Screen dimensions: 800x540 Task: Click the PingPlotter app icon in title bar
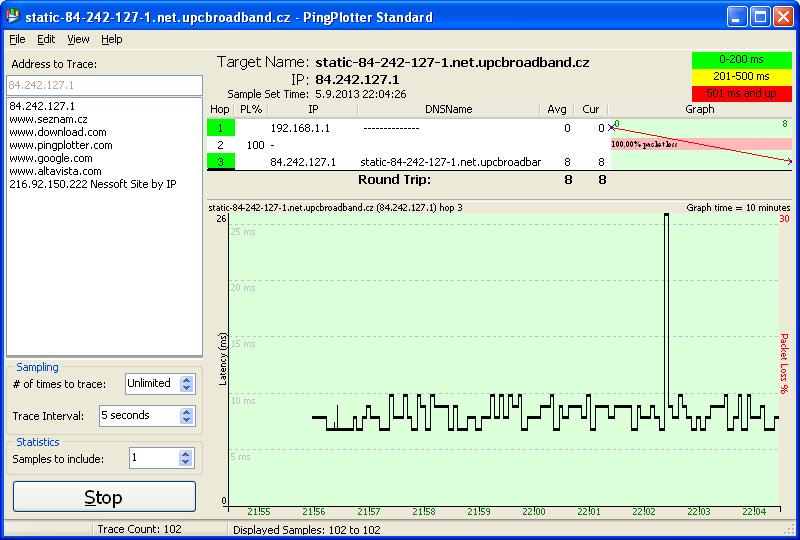pyautogui.click(x=13, y=16)
